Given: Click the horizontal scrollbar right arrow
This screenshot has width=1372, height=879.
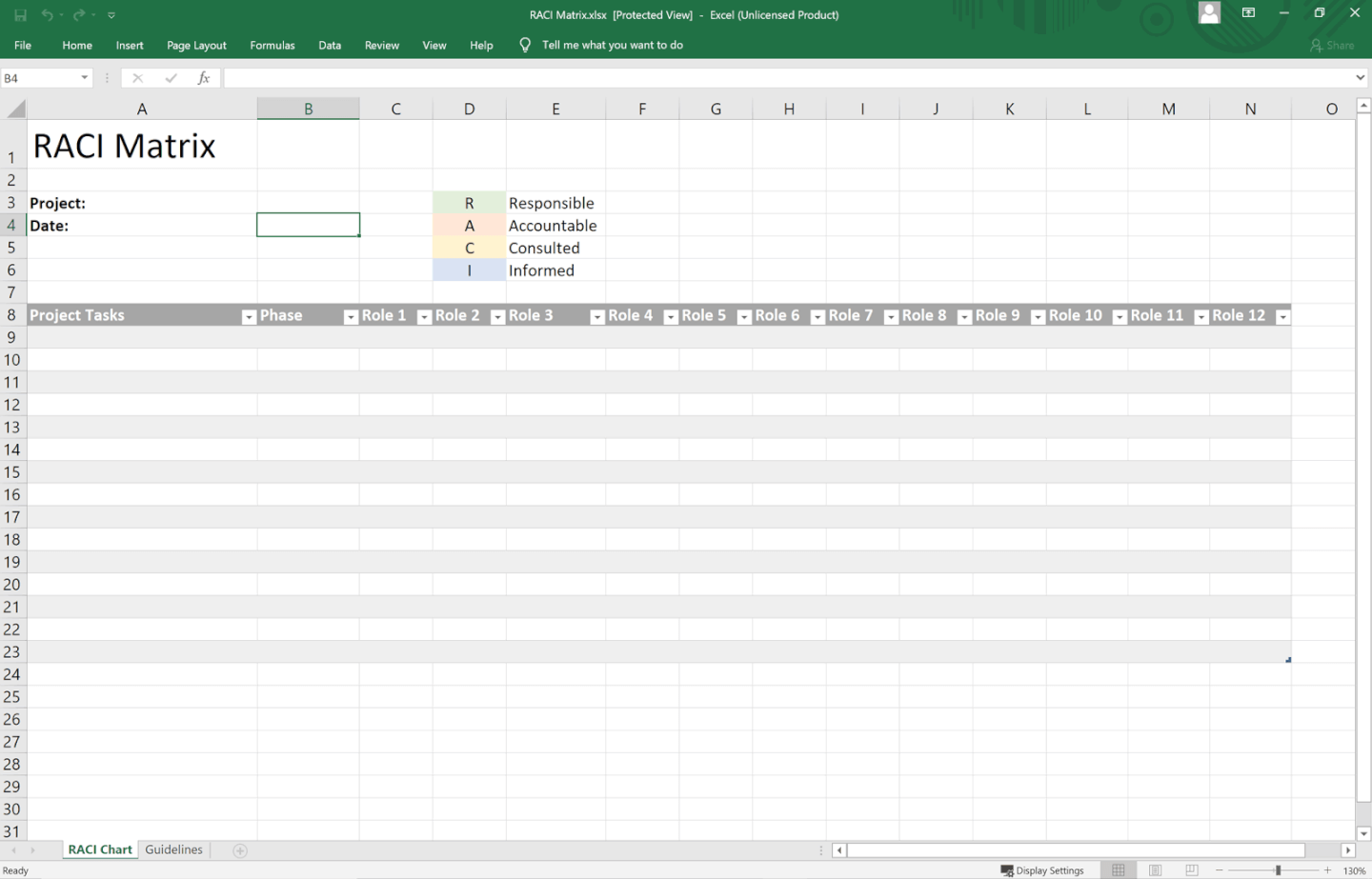Looking at the screenshot, I should [x=1347, y=850].
